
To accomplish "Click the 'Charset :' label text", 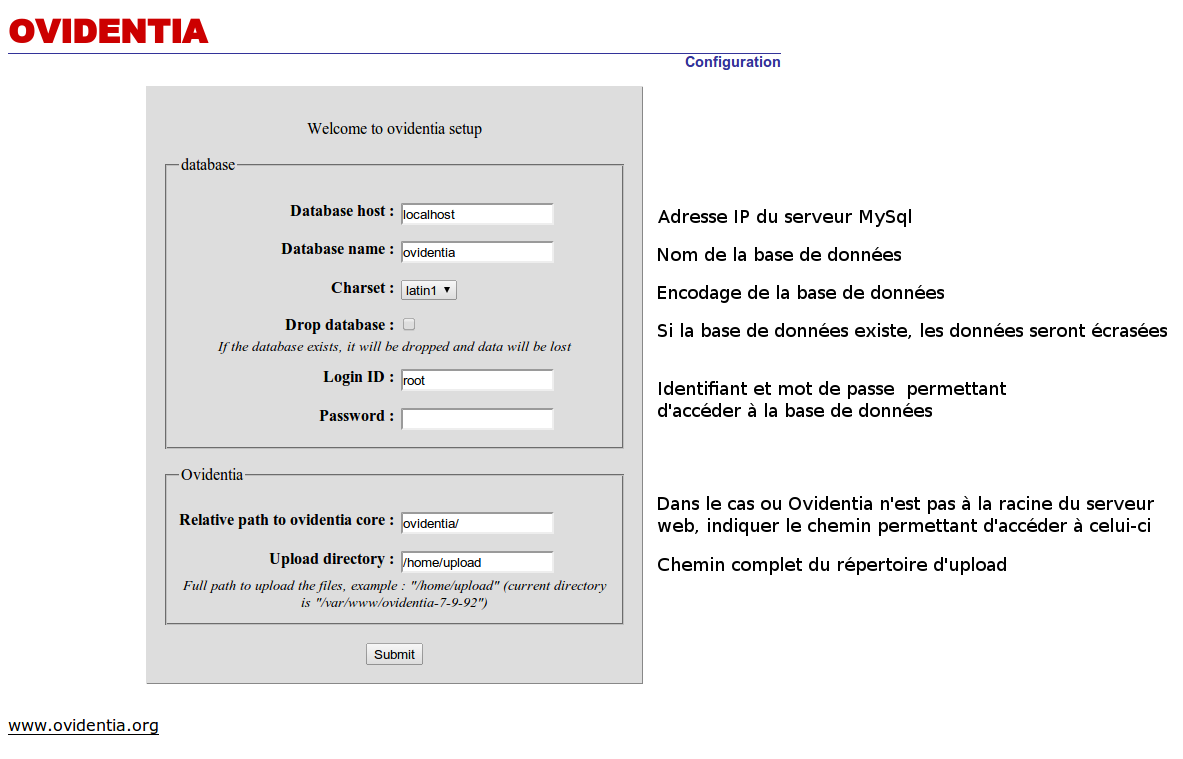I will 362,288.
